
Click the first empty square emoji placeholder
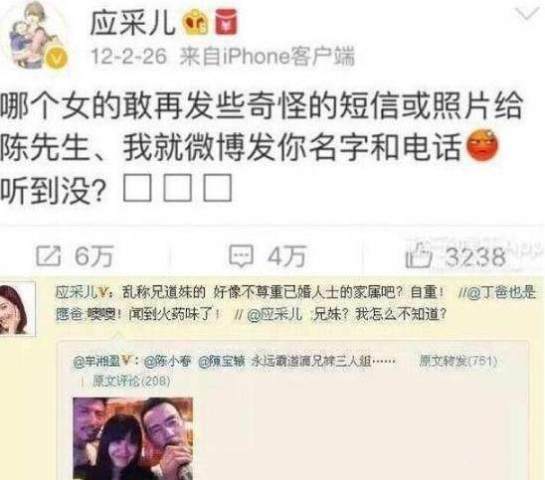point(137,188)
